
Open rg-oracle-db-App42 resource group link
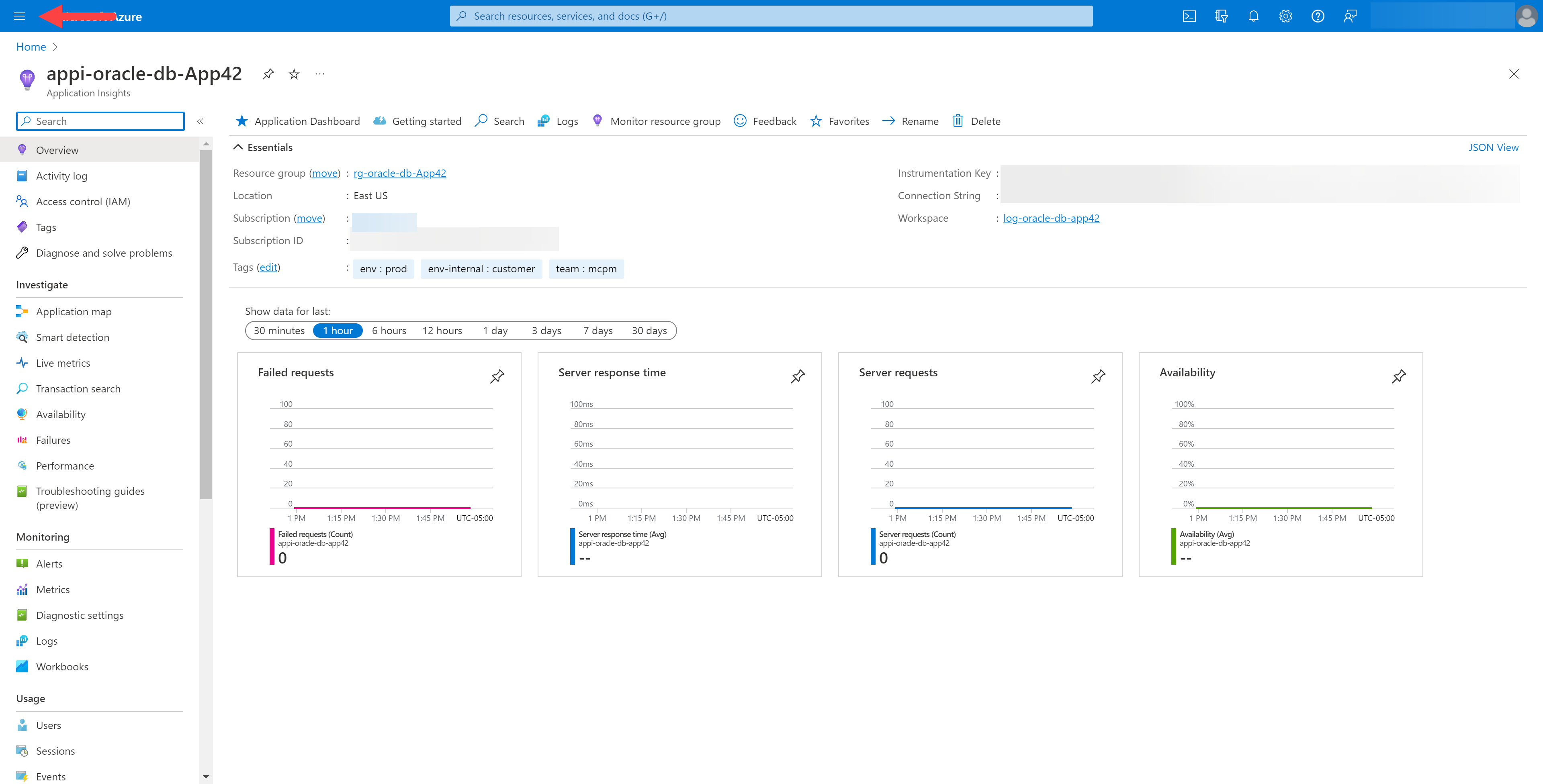pyautogui.click(x=399, y=173)
